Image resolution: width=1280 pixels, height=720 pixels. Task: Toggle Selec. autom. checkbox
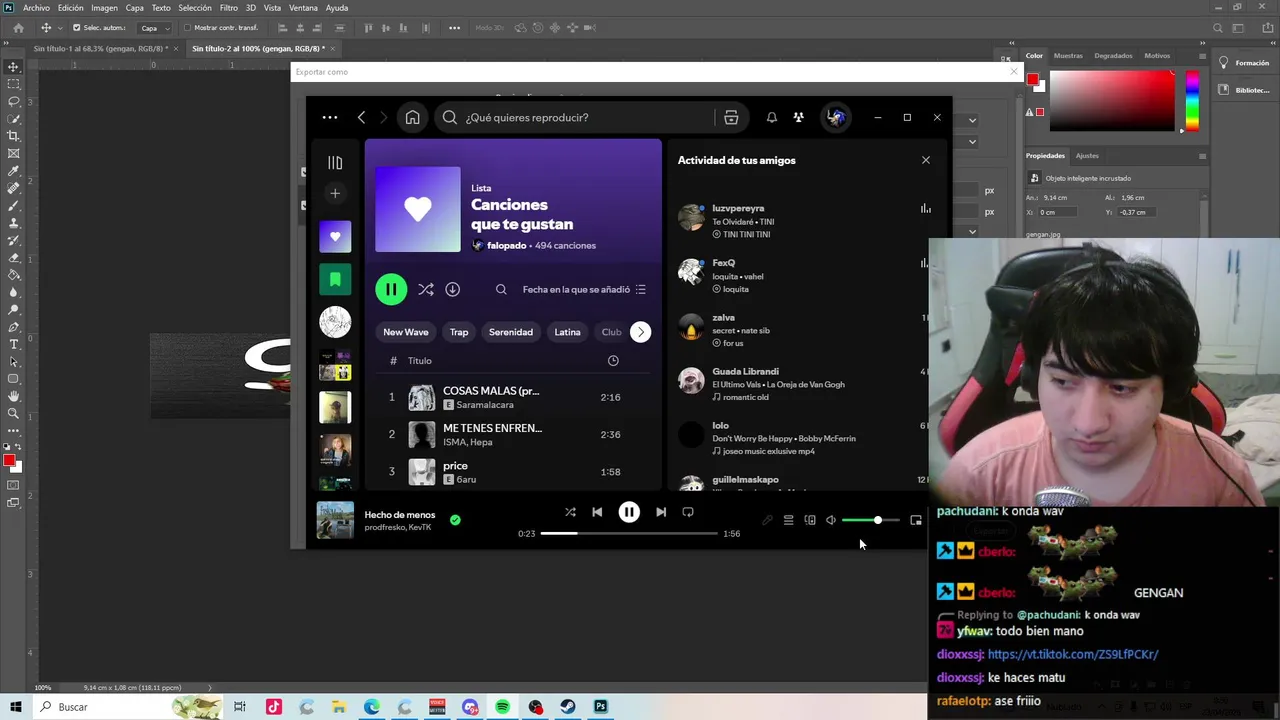(76, 28)
